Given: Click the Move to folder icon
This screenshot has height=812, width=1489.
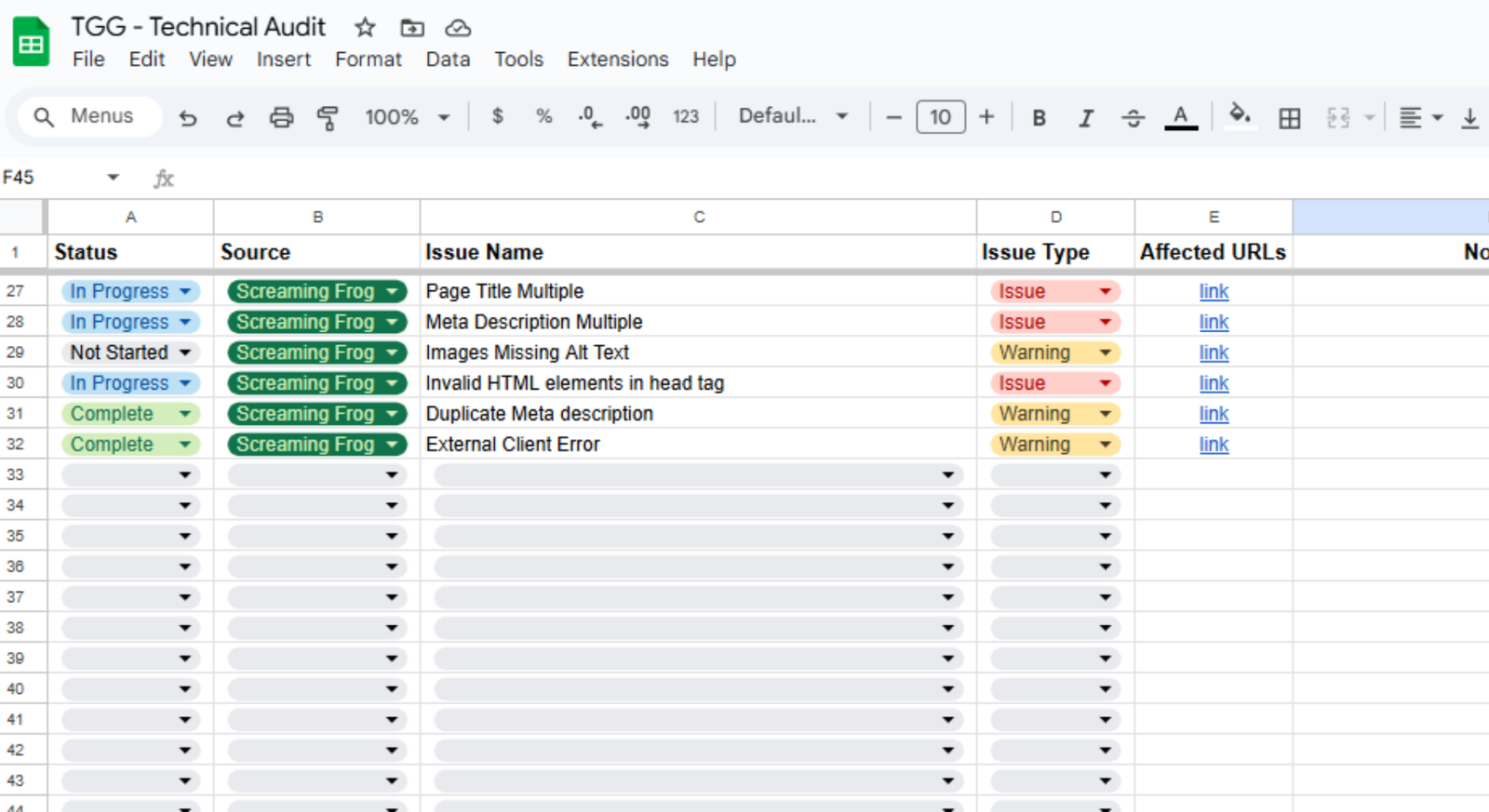Looking at the screenshot, I should [411, 28].
